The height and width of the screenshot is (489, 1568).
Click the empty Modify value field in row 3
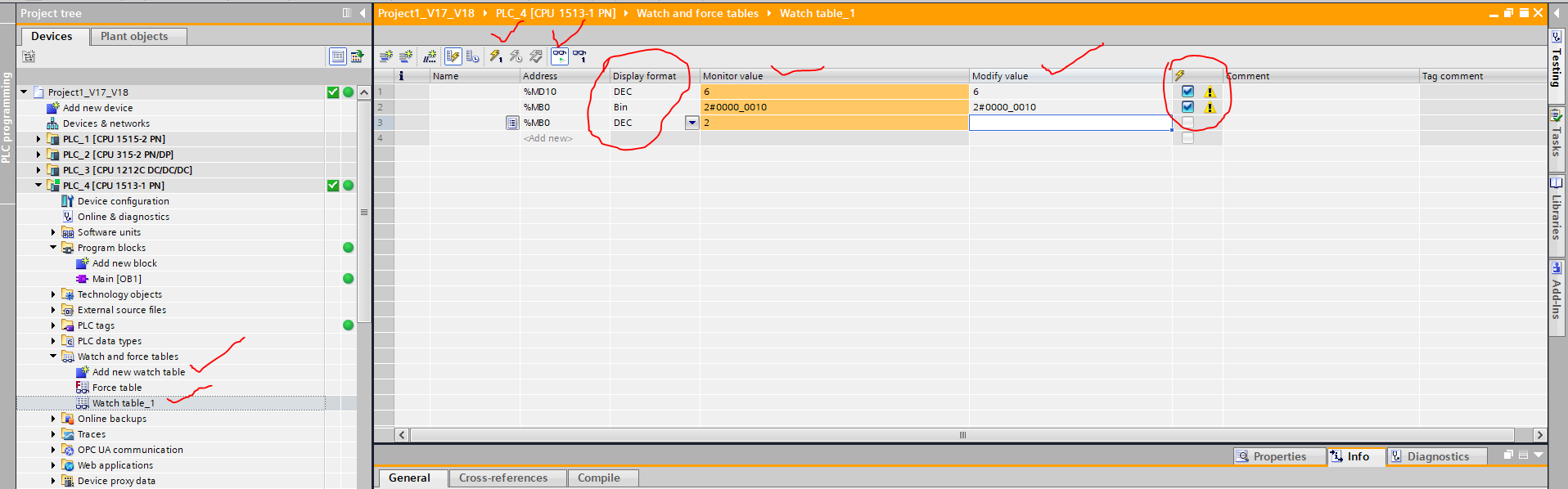pos(1070,123)
